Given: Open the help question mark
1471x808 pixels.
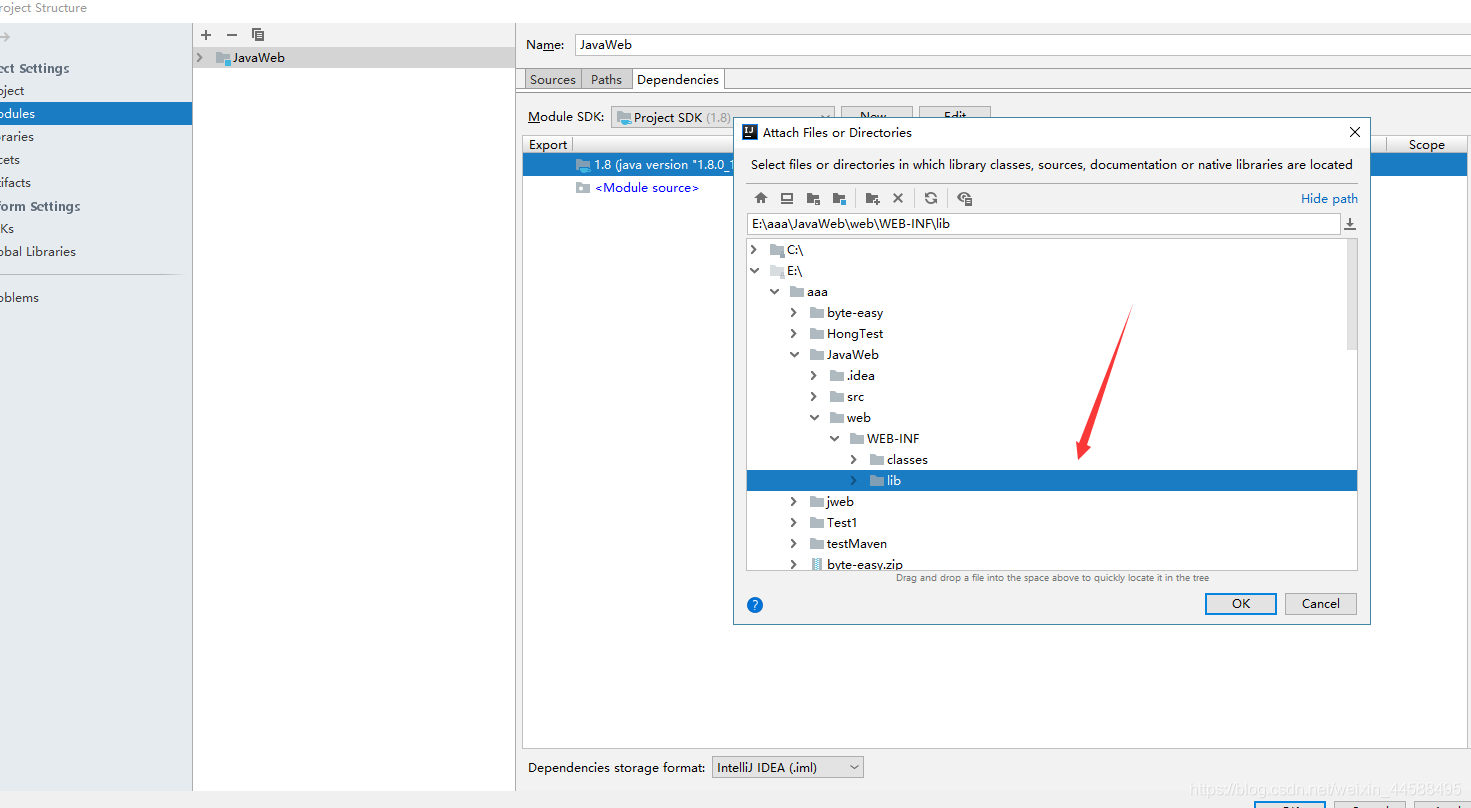Looking at the screenshot, I should pos(755,604).
